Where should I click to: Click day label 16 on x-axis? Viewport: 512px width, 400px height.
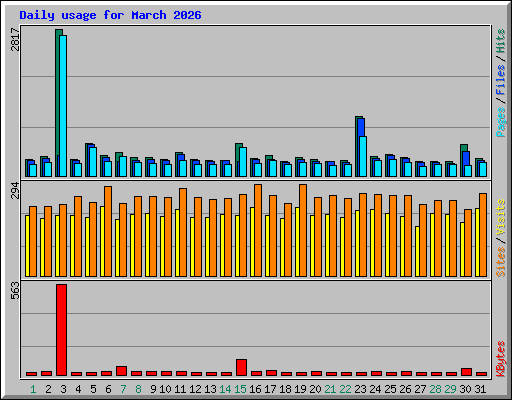tap(255, 389)
